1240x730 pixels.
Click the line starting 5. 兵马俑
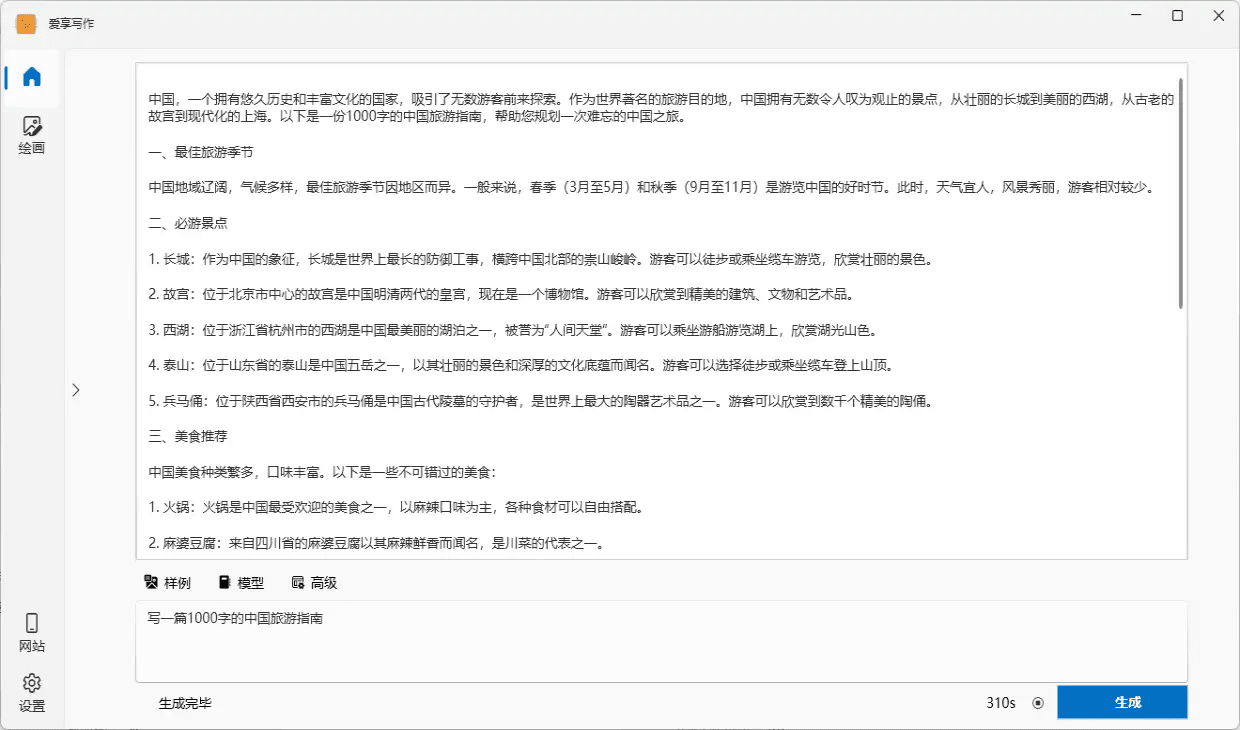(x=540, y=401)
